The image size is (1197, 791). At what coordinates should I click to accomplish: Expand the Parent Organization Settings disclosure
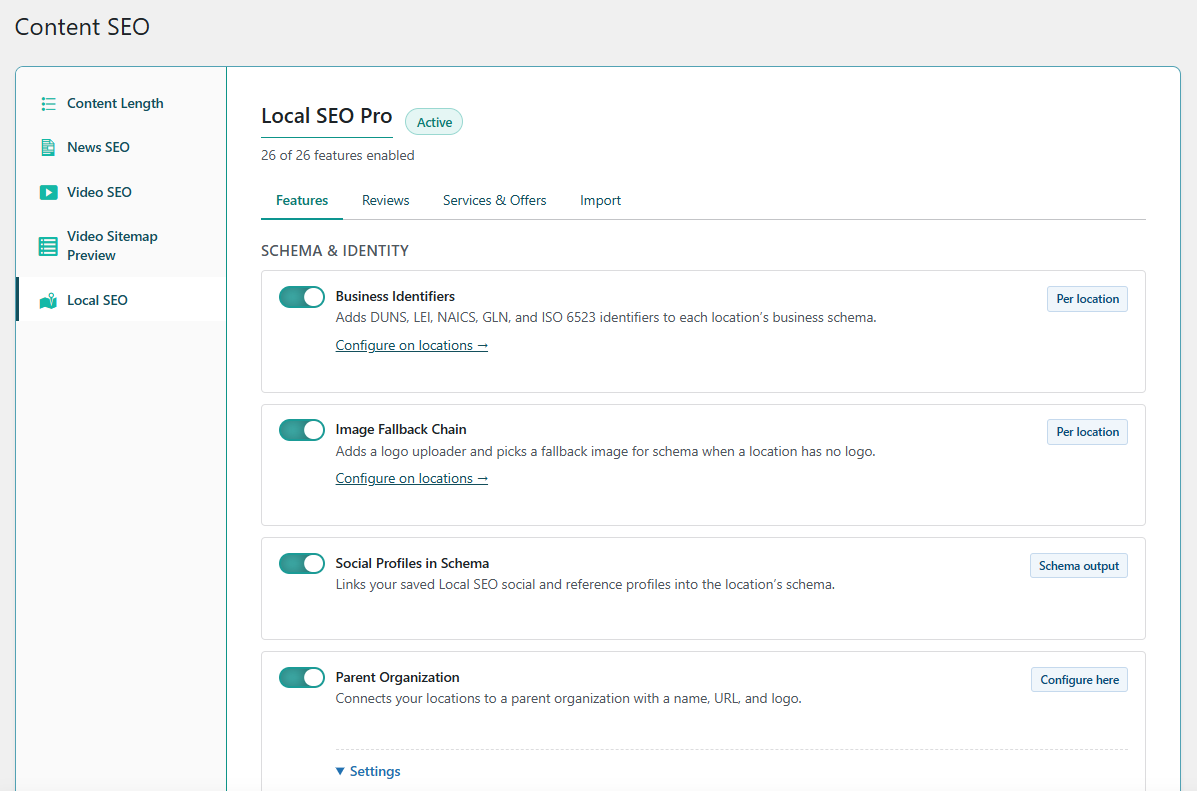click(368, 771)
